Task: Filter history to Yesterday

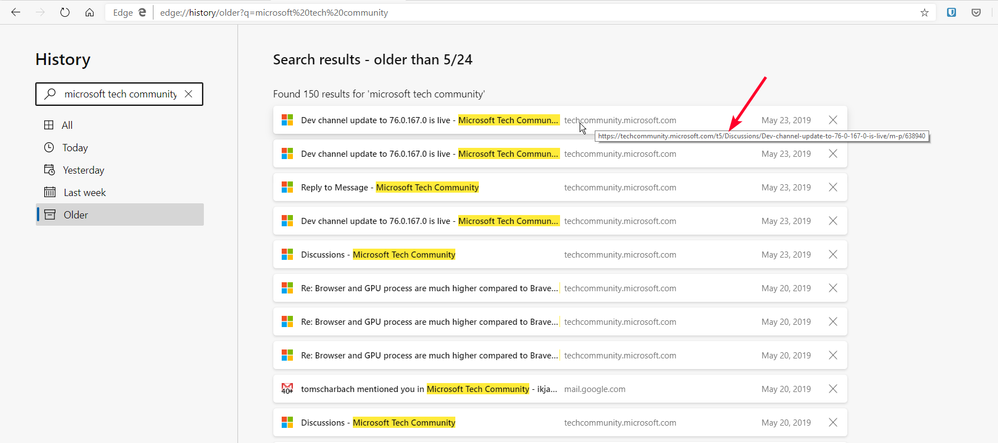Action: tap(120, 170)
